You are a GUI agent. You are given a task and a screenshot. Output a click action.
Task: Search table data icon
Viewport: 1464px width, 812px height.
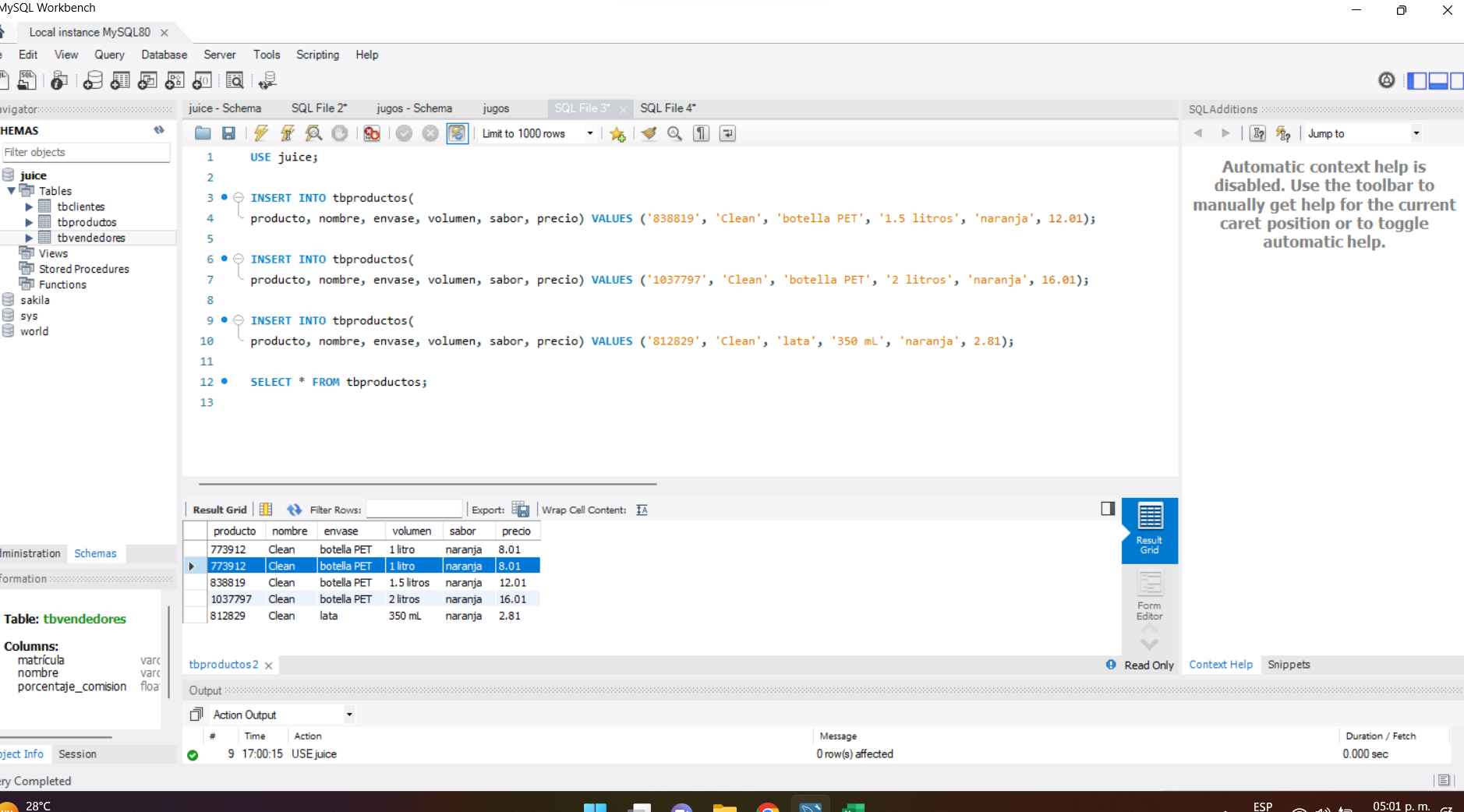coord(235,80)
